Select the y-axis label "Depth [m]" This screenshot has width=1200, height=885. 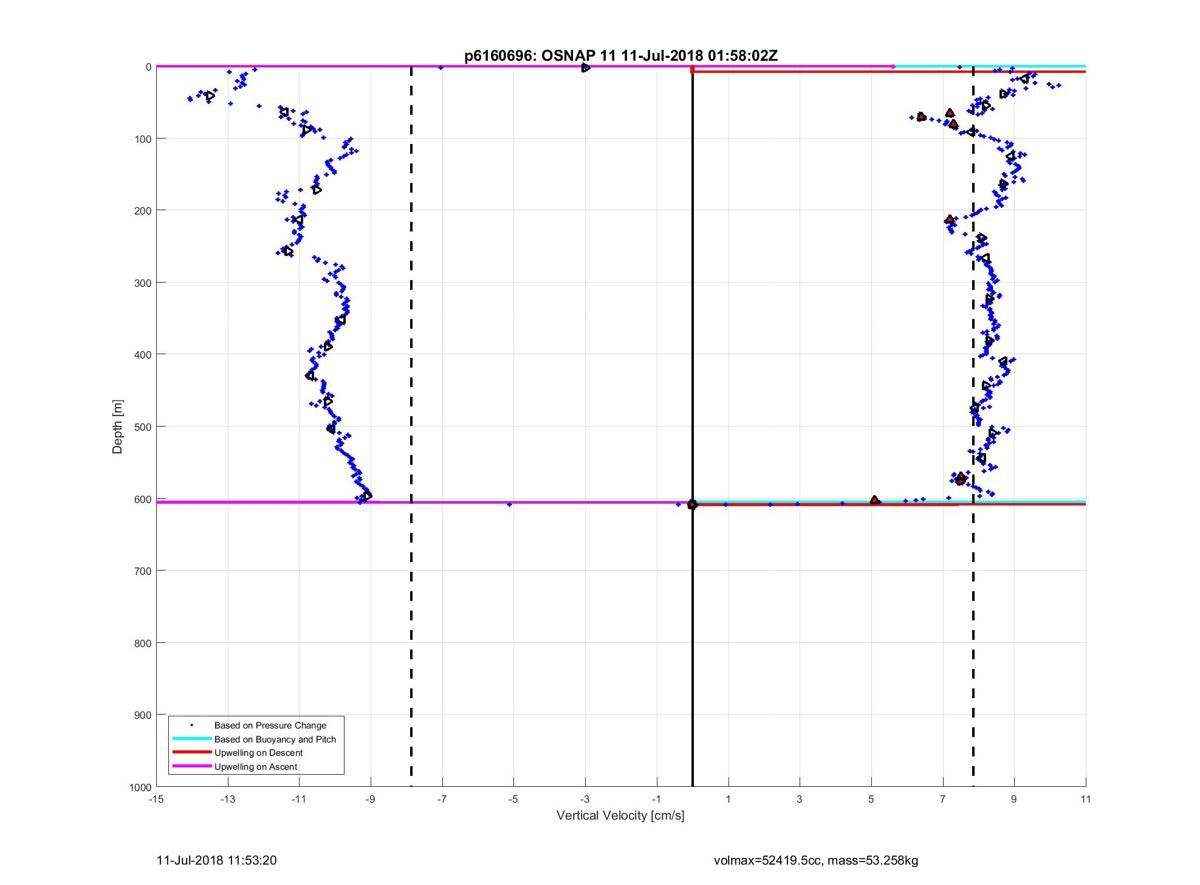click(x=118, y=426)
